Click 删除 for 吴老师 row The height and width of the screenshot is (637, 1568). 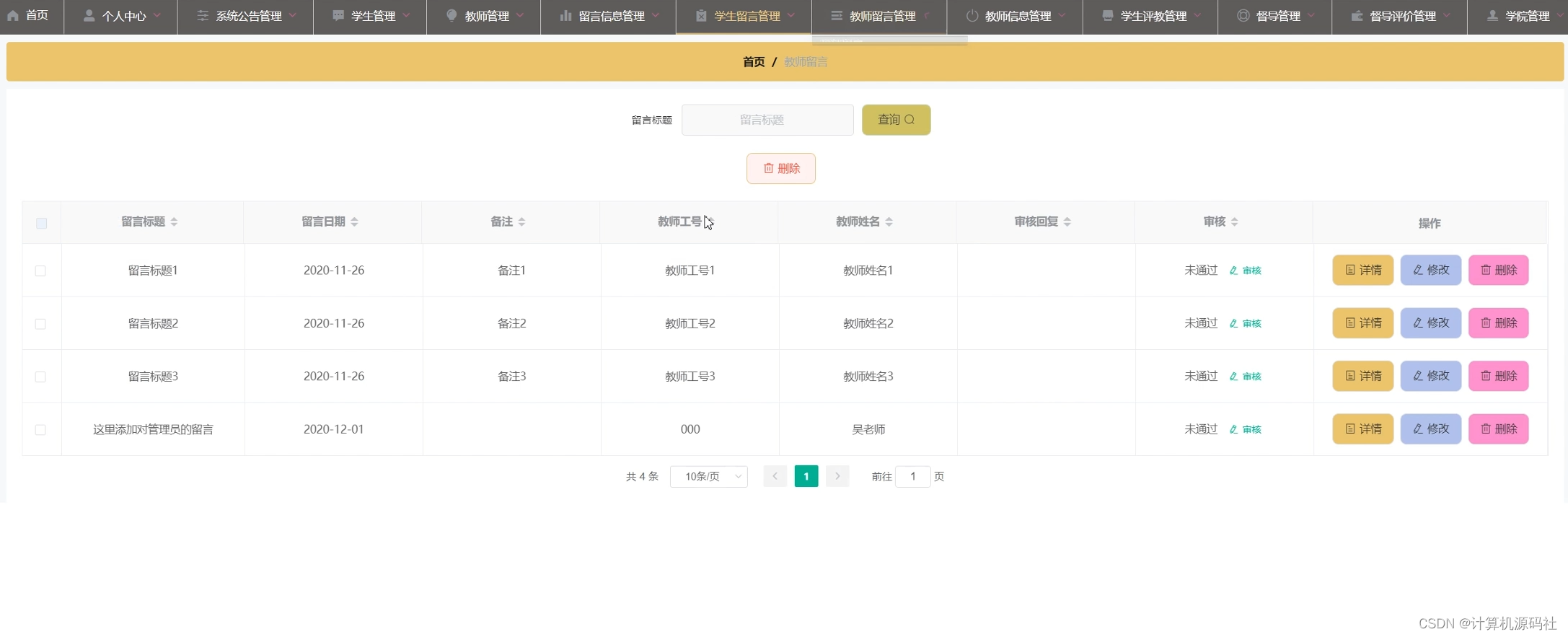1499,429
